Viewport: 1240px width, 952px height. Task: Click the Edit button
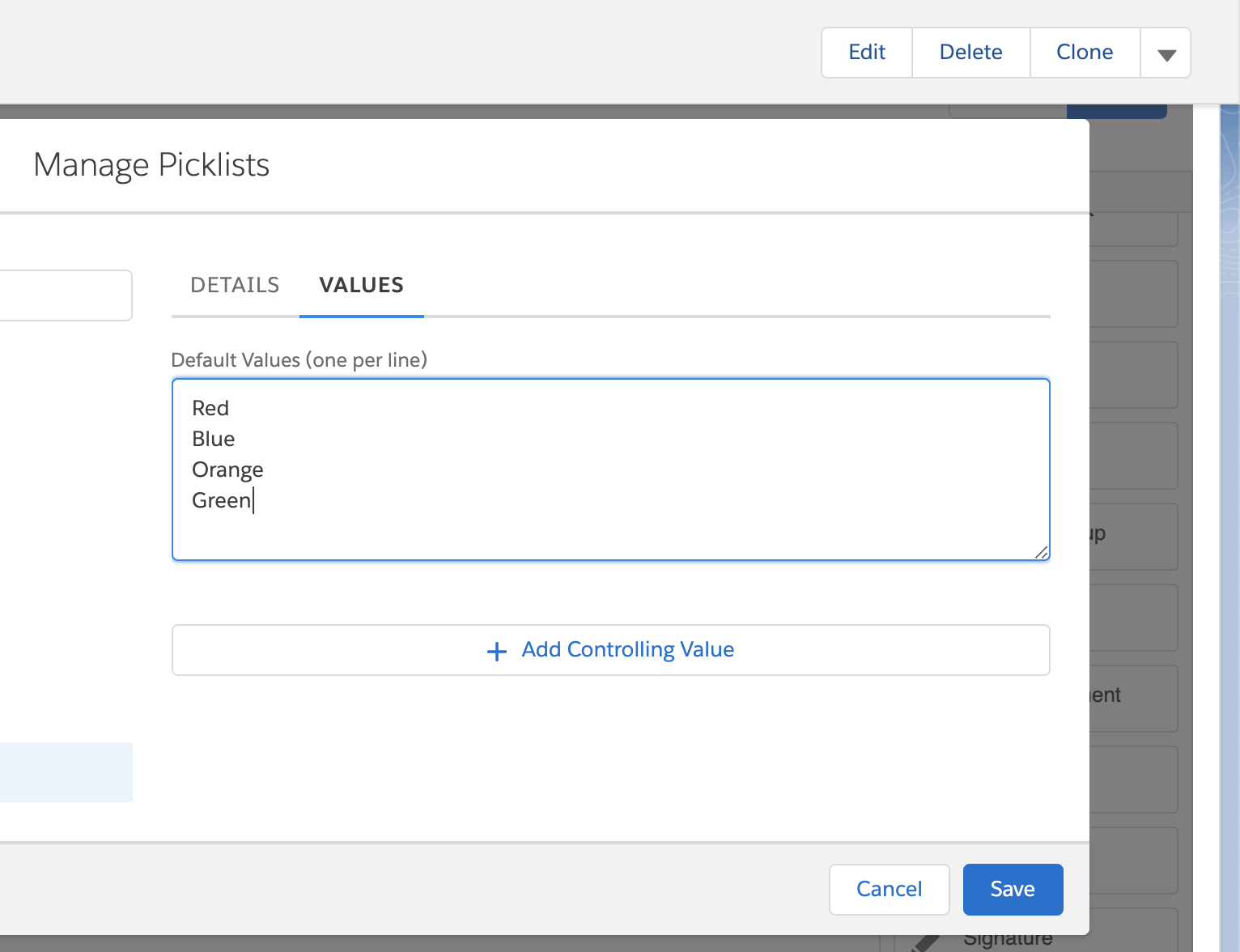tap(866, 52)
